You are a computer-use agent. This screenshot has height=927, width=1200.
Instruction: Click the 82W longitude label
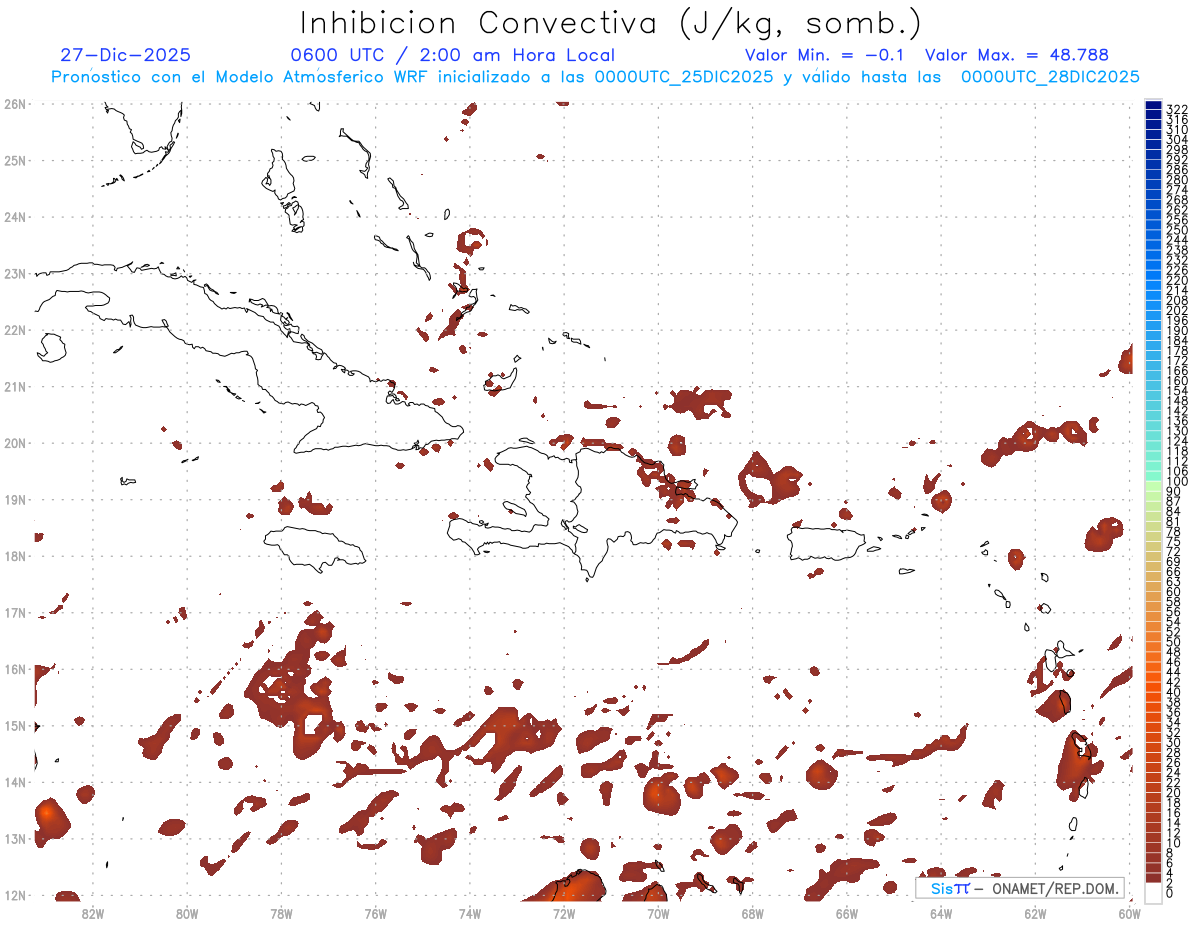click(92, 914)
